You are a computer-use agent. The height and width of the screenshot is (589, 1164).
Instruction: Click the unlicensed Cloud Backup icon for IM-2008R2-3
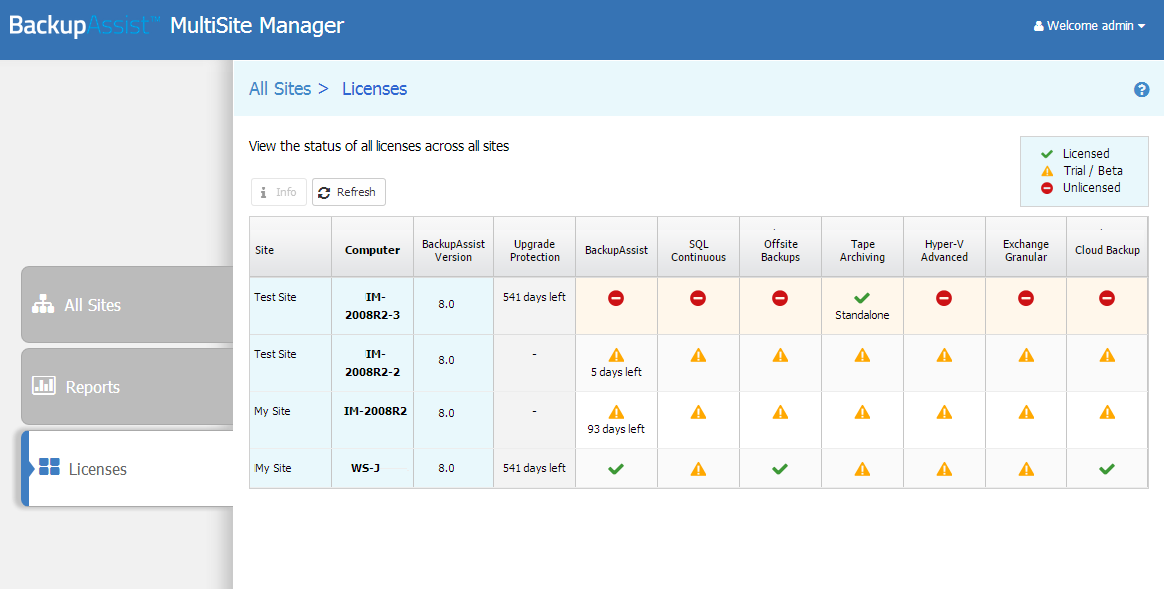tap(1107, 298)
